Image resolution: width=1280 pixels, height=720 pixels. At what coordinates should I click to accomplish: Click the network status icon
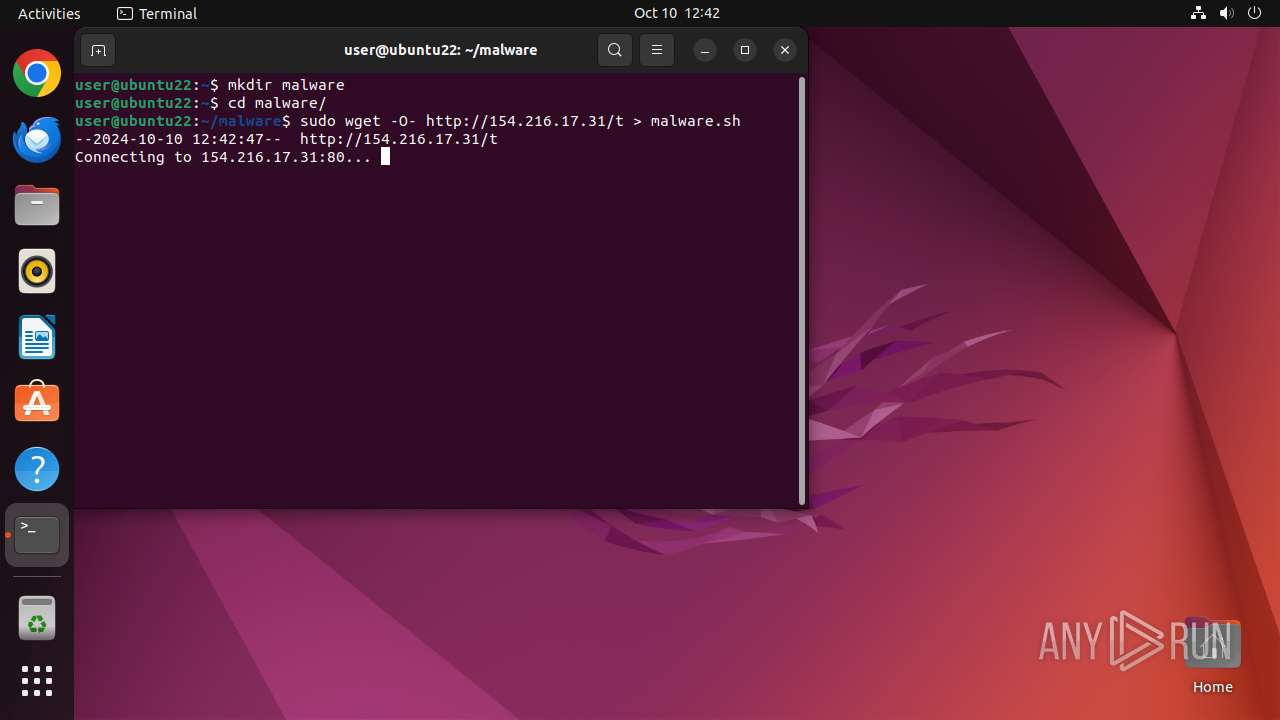pos(1198,13)
